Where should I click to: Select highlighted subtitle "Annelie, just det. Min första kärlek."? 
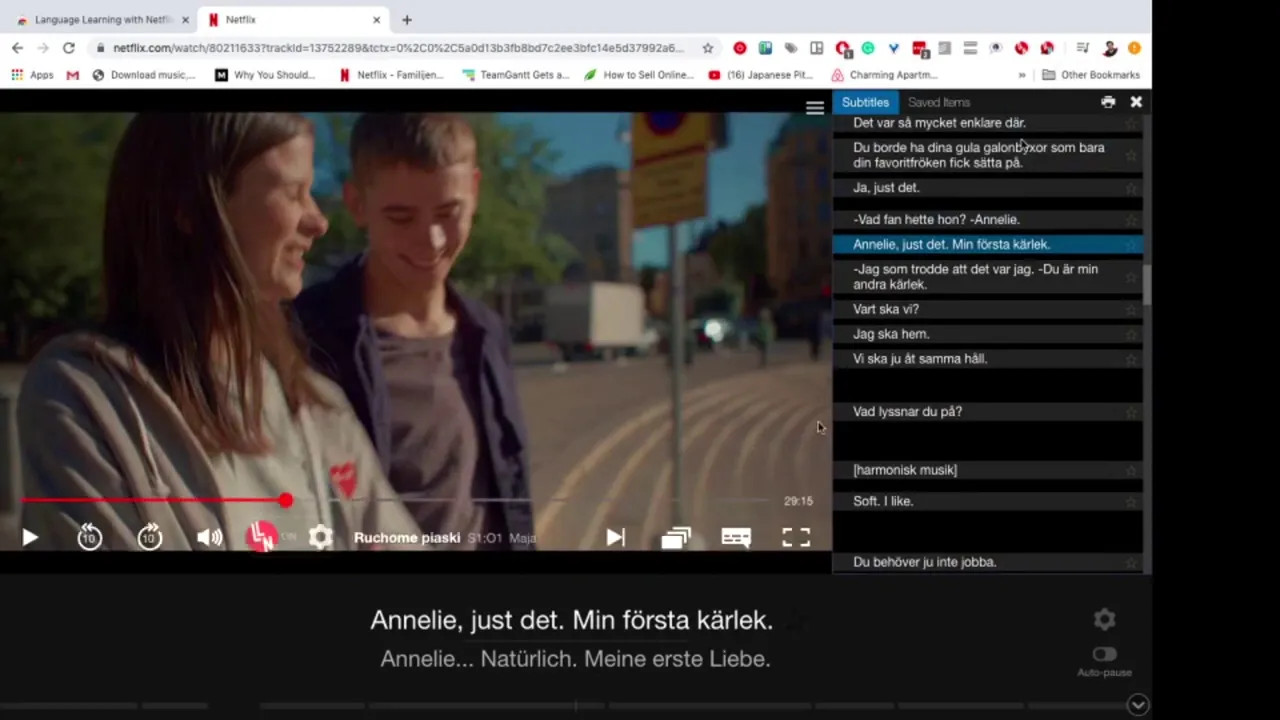pos(988,244)
